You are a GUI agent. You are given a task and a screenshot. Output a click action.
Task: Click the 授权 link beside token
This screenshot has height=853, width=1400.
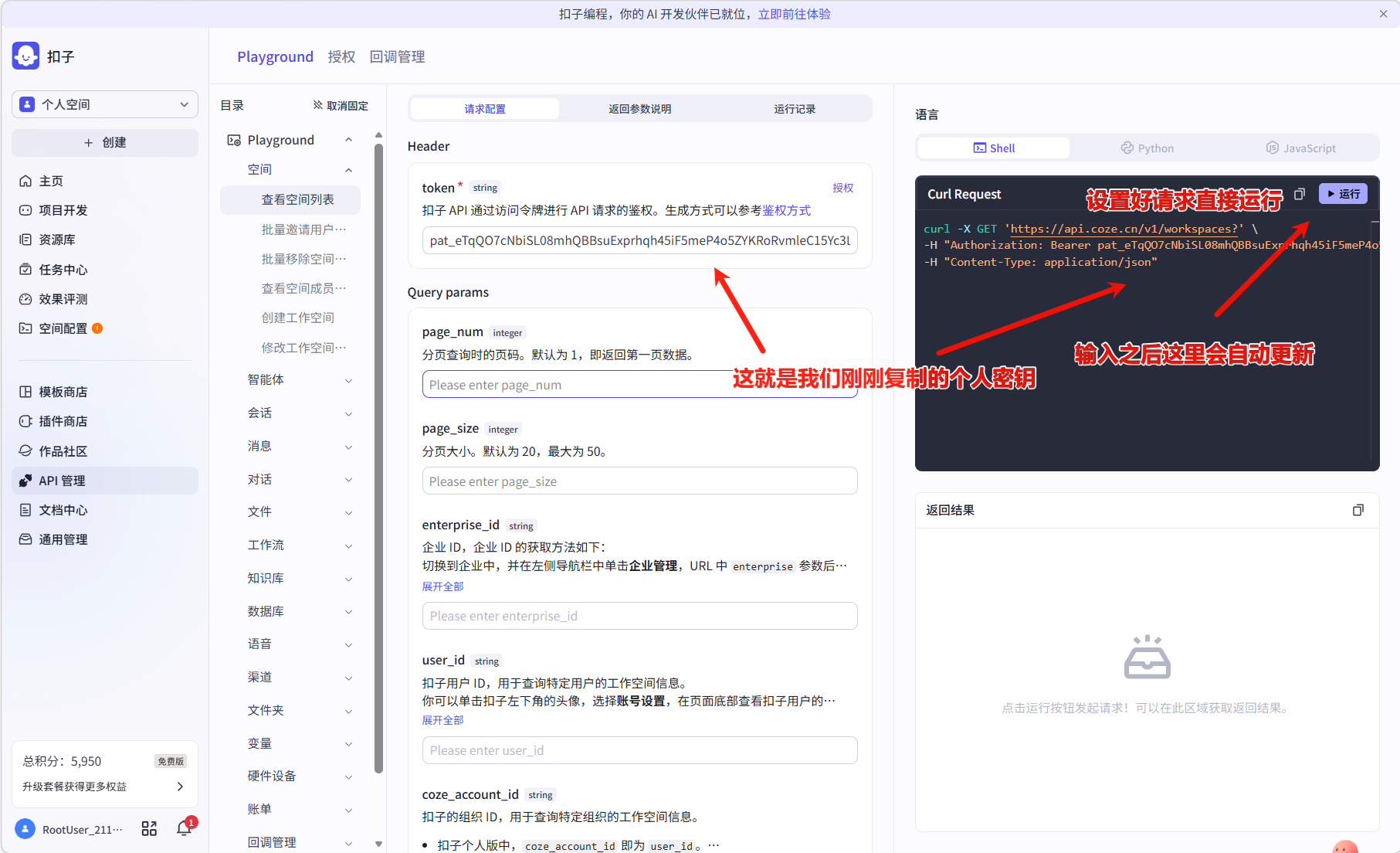(x=842, y=188)
